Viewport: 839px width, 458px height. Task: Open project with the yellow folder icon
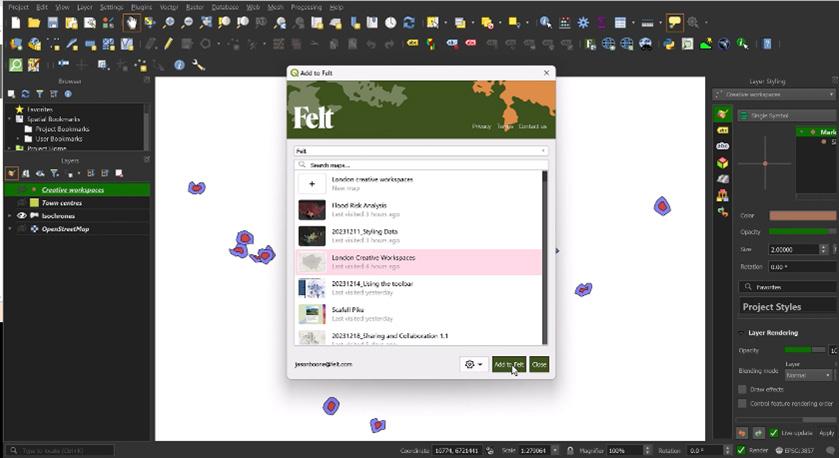pos(34,22)
